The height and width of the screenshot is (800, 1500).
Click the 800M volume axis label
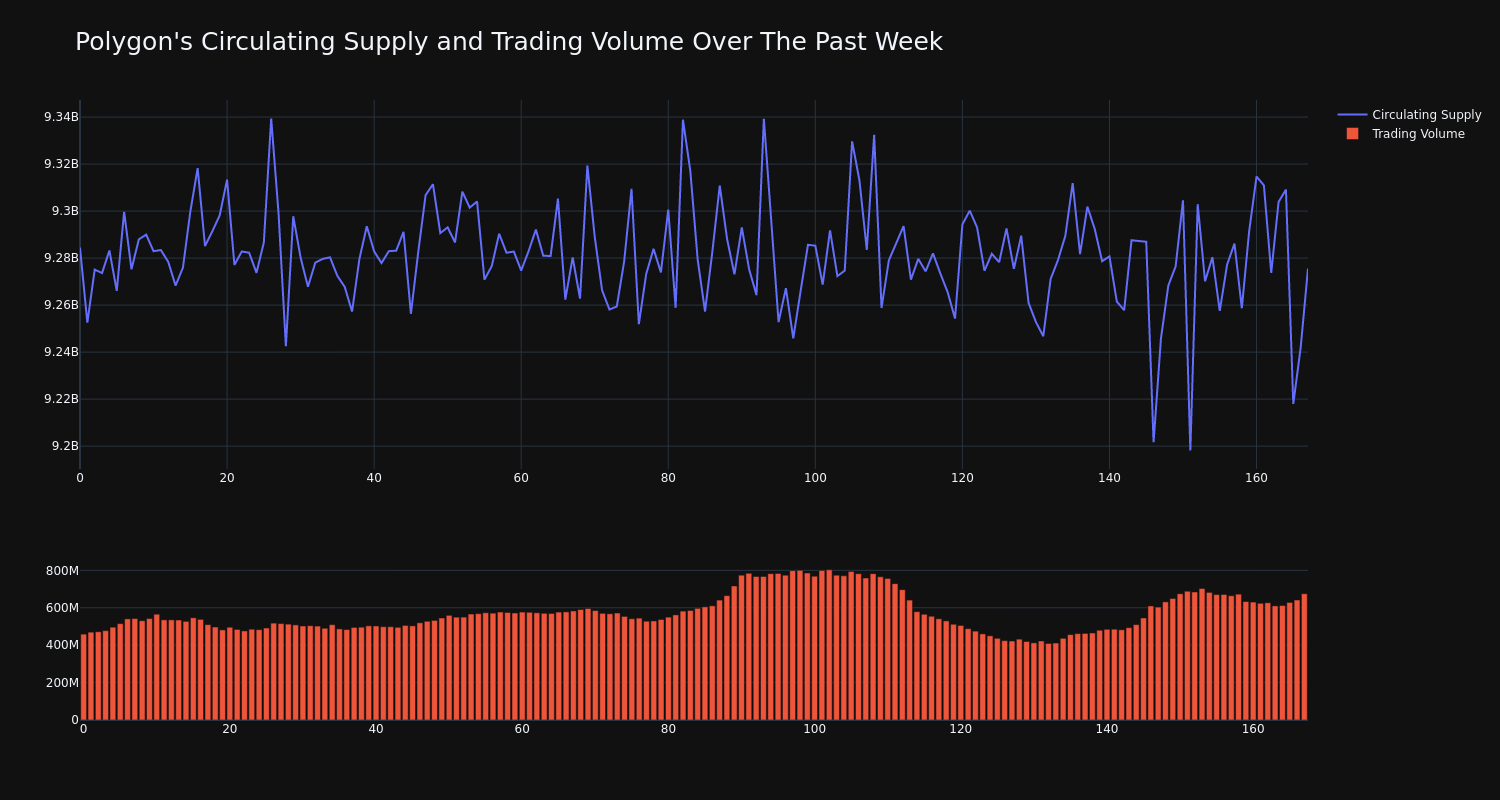(61, 571)
